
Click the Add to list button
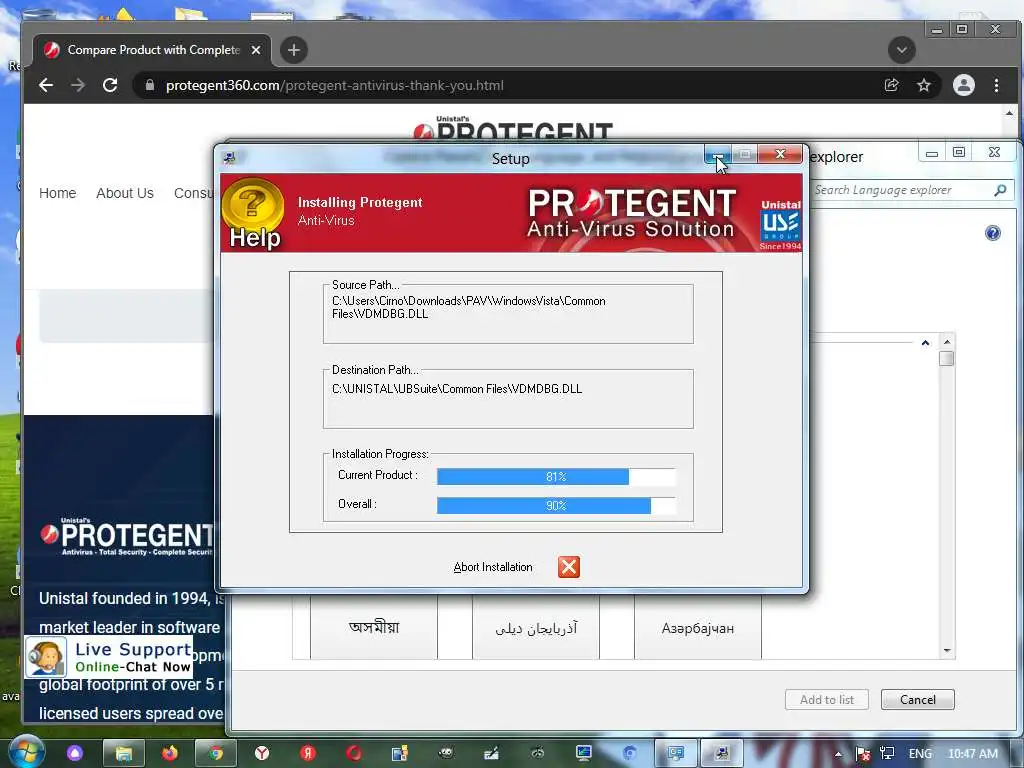coord(827,699)
